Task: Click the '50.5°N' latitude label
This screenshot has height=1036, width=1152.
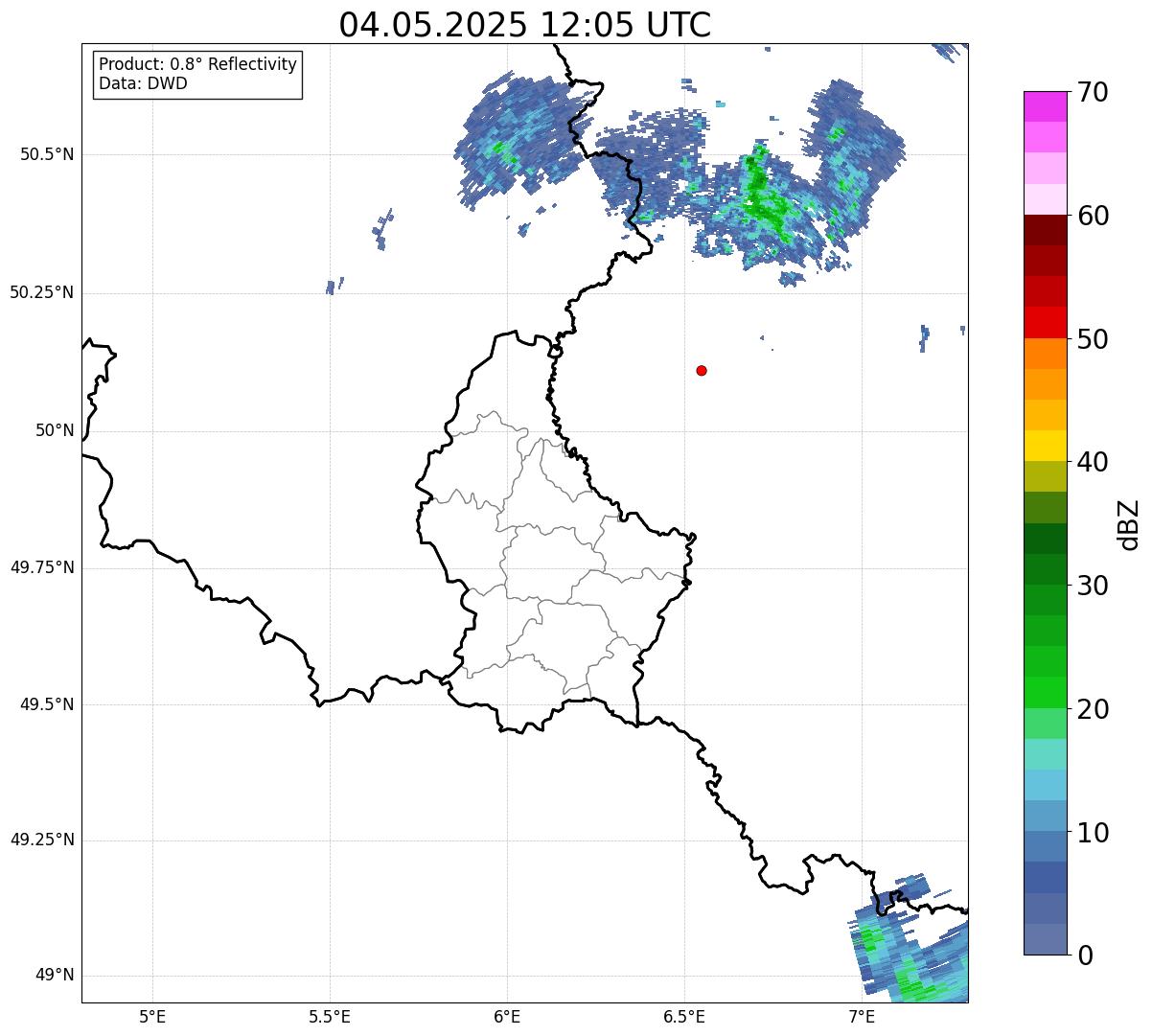Action: point(47,154)
